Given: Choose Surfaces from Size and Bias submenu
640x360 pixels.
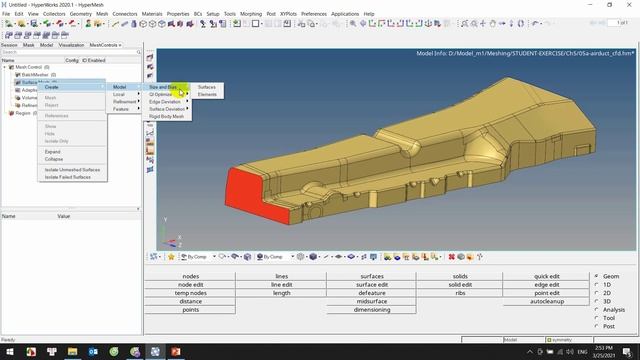Looking at the screenshot, I should pos(207,87).
